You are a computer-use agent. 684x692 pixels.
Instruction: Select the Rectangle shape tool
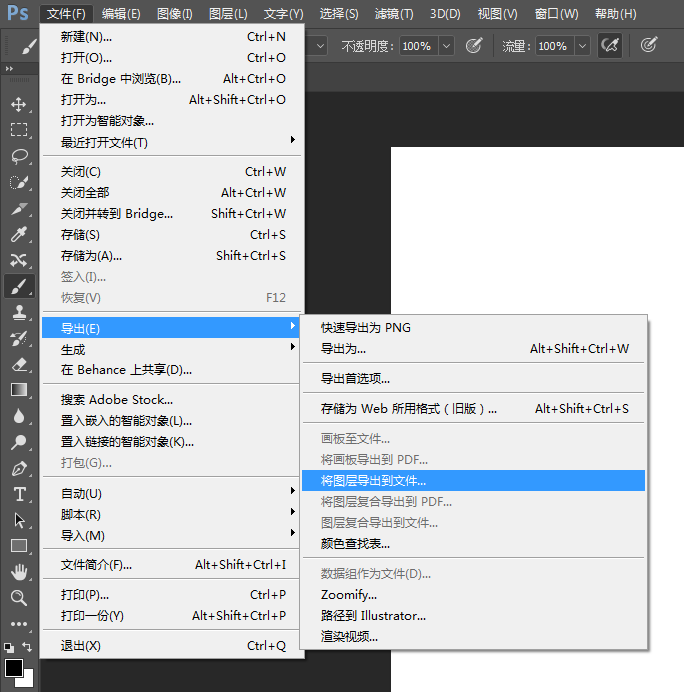[x=19, y=546]
